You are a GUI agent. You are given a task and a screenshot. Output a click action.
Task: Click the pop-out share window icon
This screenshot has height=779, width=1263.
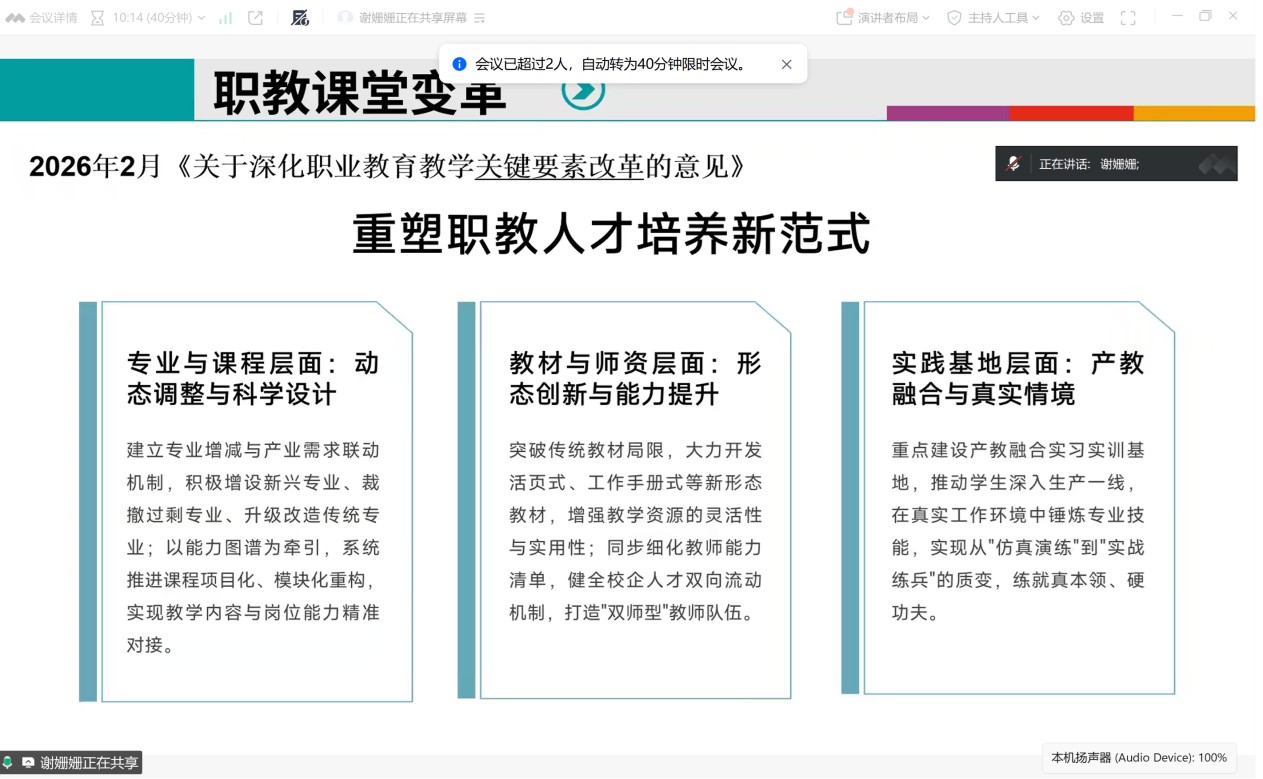pyautogui.click(x=256, y=18)
